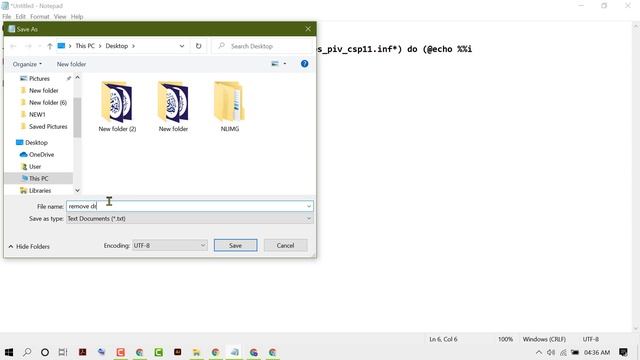
Task: Select User in the navigation pane
Action: 35,167
